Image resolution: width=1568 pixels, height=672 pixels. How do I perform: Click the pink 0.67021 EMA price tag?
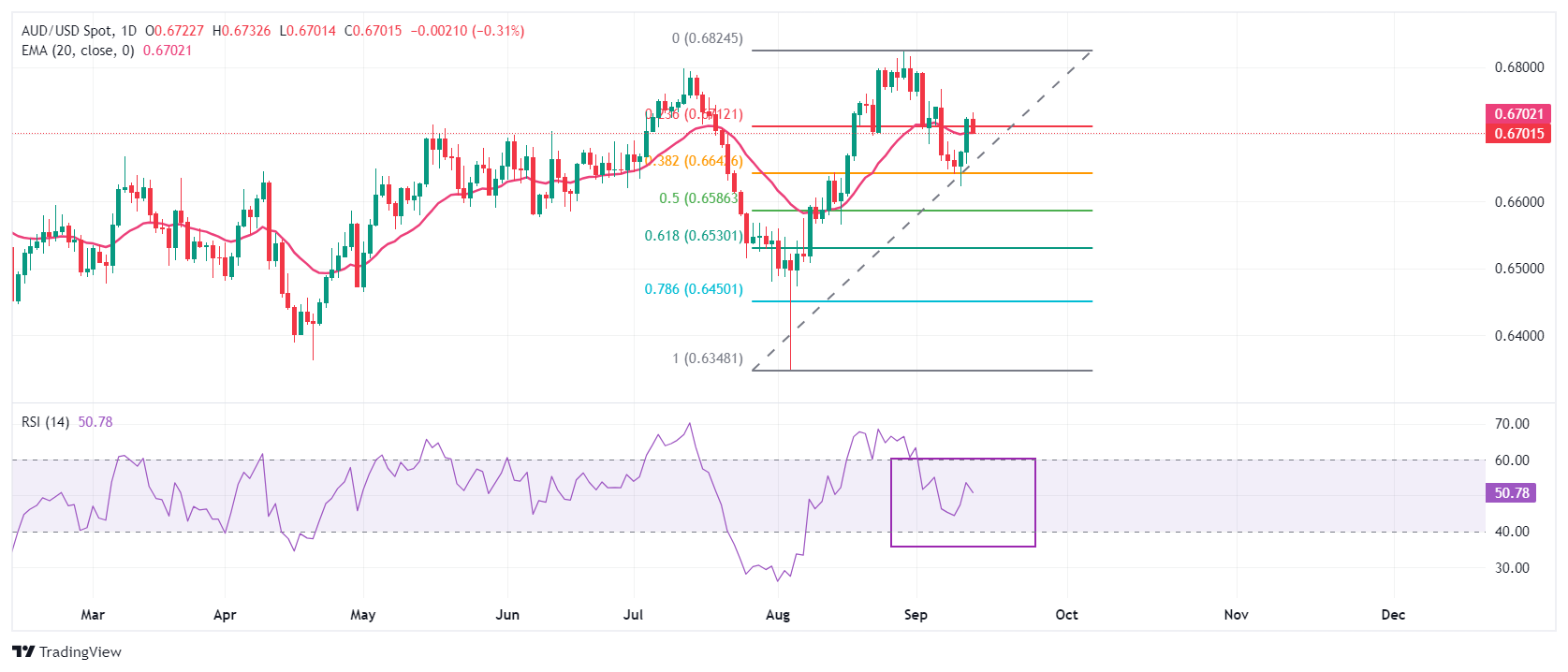[x=1517, y=114]
